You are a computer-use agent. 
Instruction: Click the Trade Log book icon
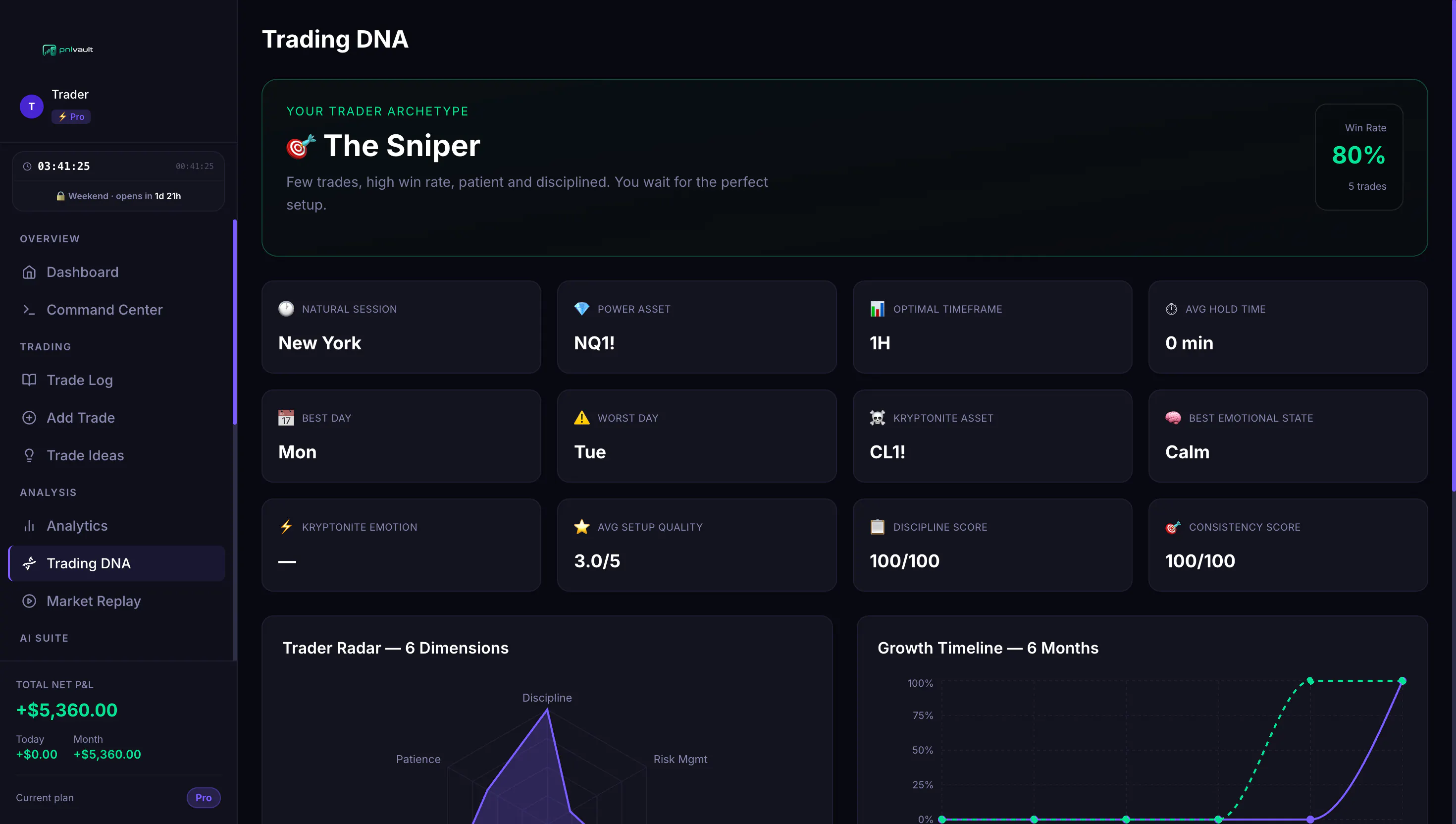29,380
